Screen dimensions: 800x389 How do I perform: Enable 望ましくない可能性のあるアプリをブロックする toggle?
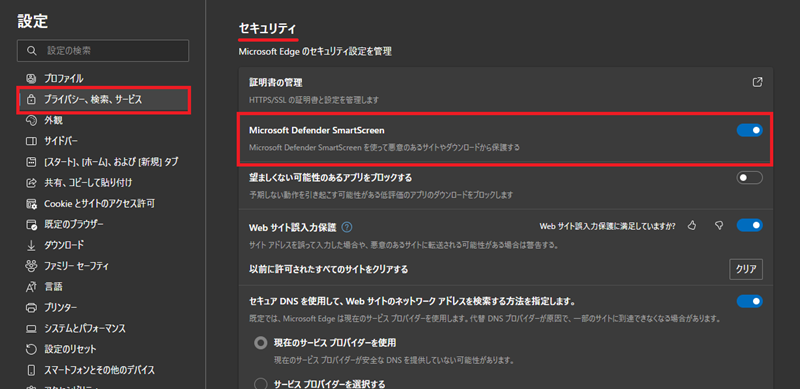(749, 178)
